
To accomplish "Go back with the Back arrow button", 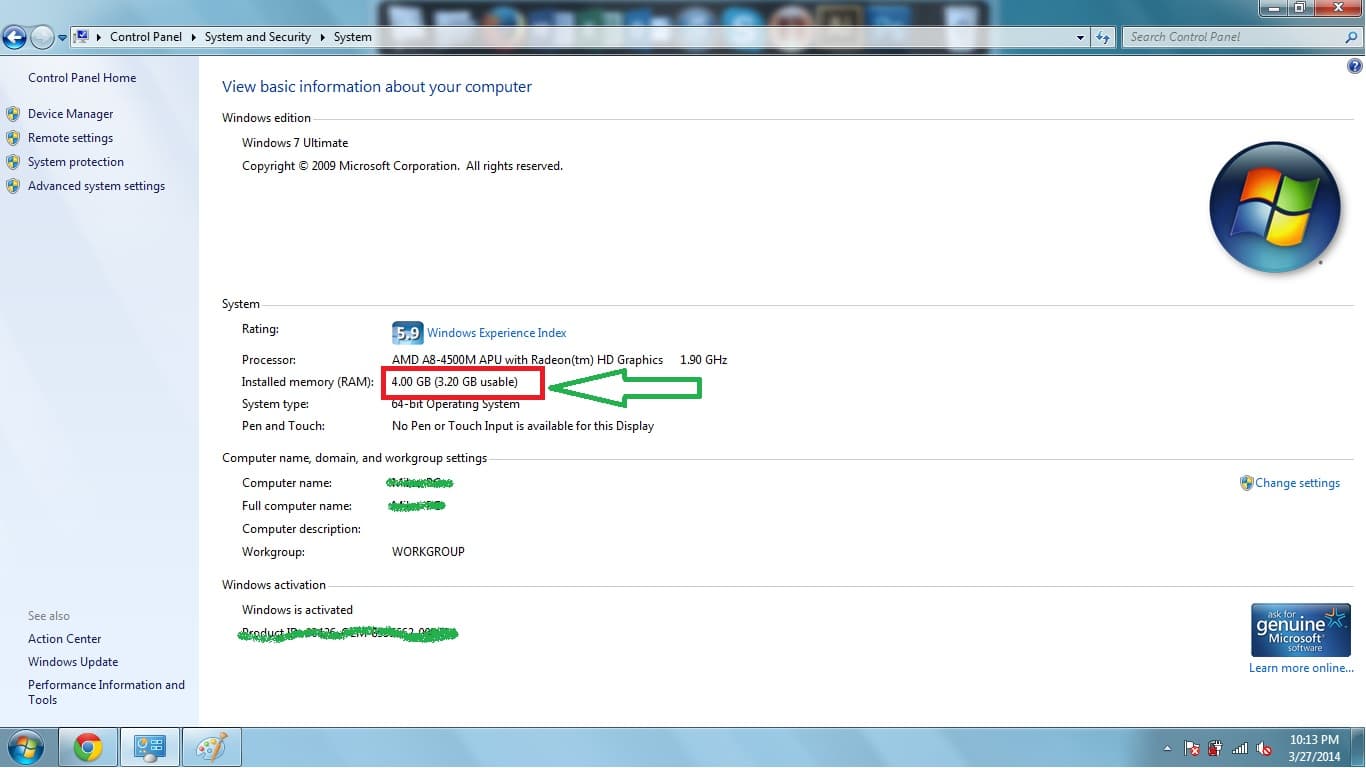I will (x=14, y=38).
